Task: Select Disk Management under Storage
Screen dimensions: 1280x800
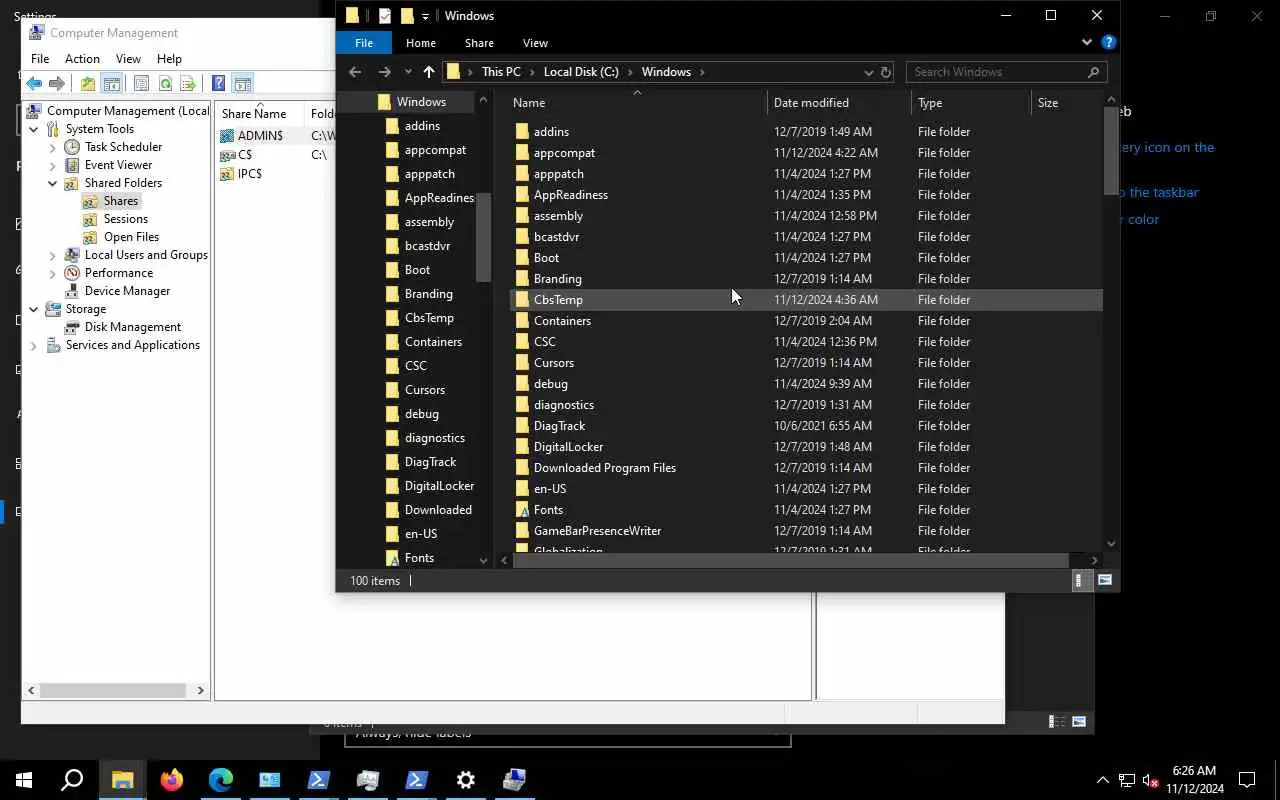Action: coord(133,327)
